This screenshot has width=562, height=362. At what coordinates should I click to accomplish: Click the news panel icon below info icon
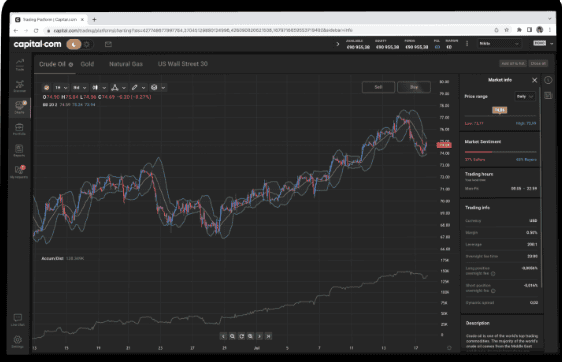(548, 95)
